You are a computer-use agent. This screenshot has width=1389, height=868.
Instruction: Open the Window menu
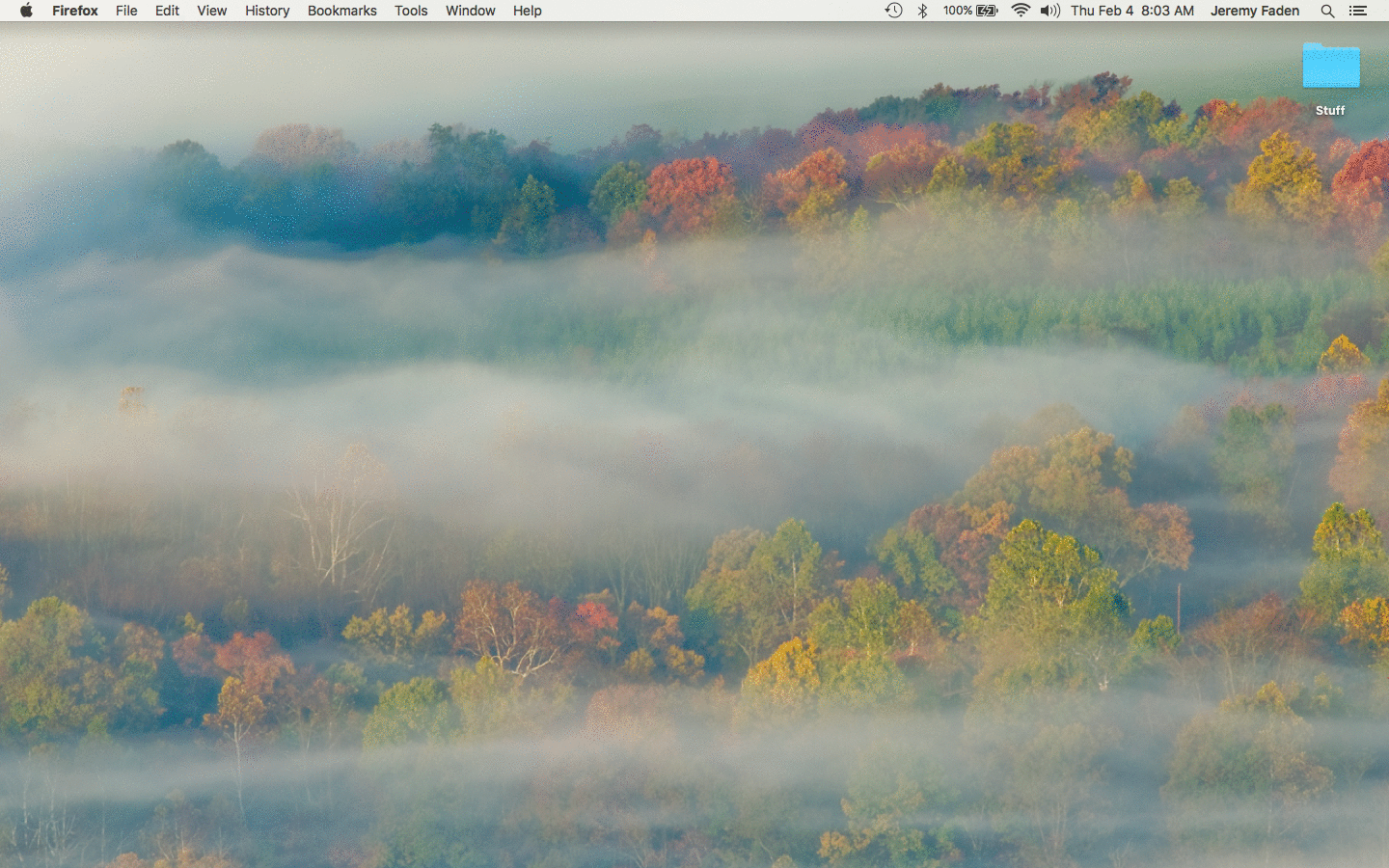click(x=471, y=11)
